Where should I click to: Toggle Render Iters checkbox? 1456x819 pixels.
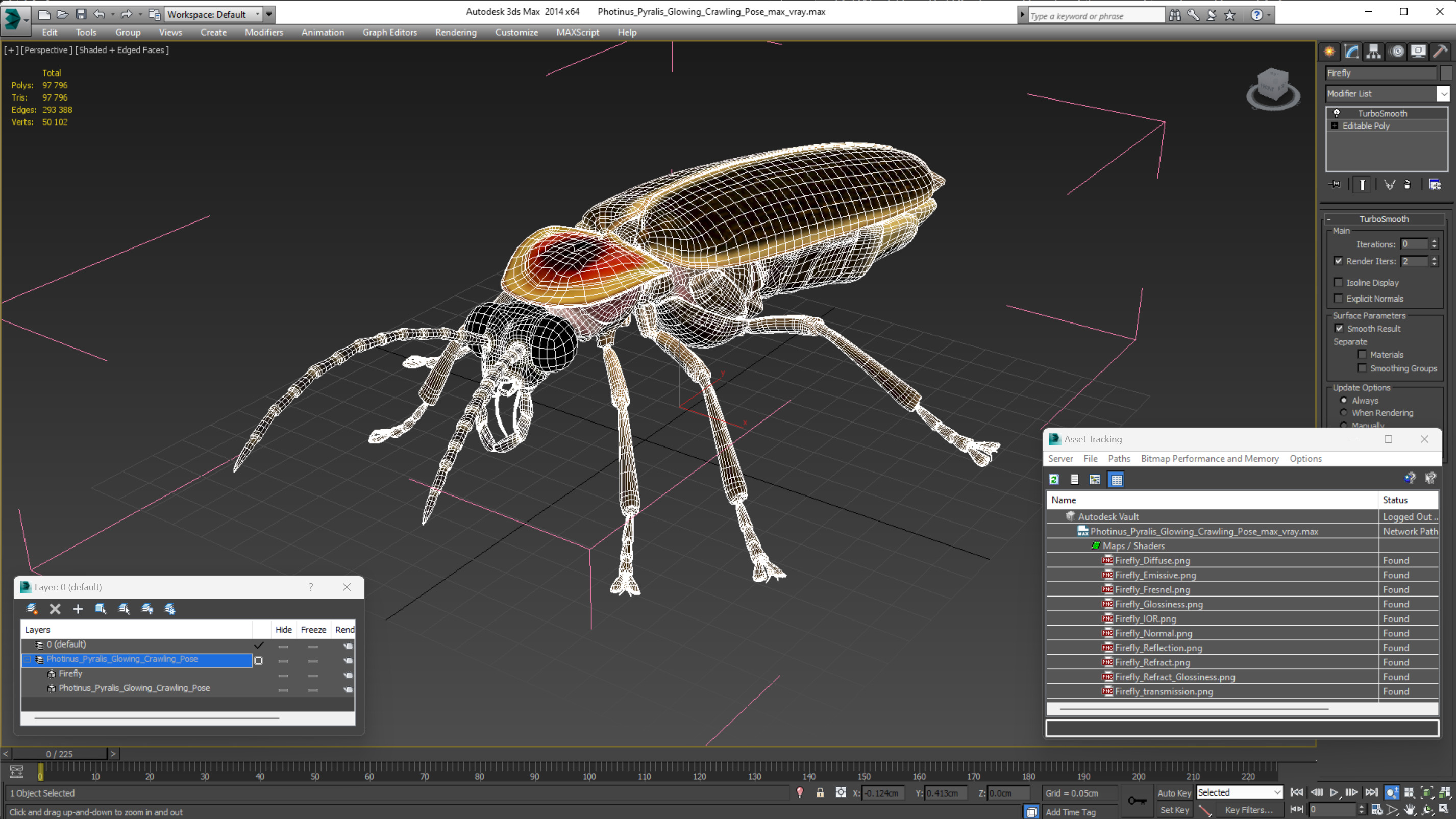click(x=1339, y=261)
